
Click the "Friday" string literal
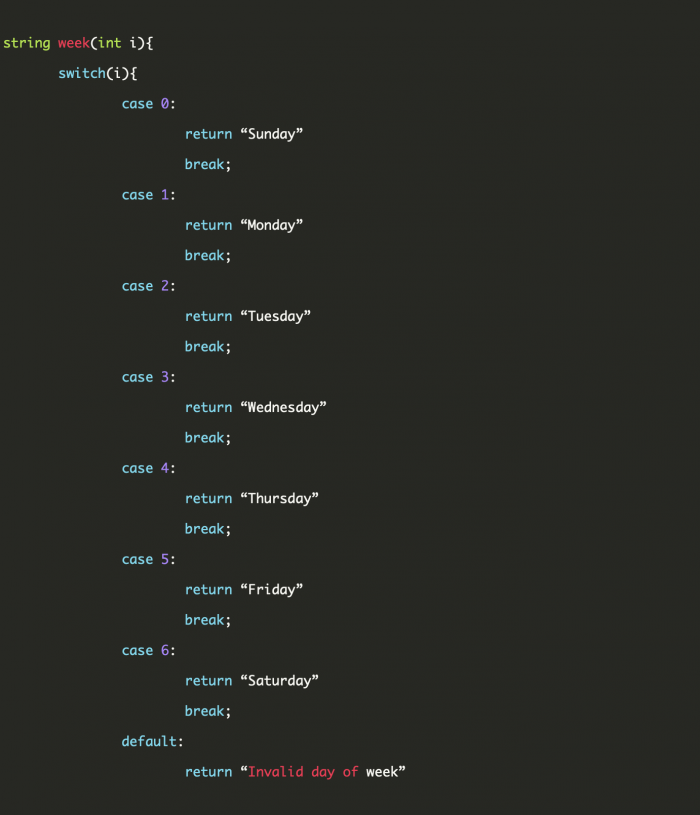tap(271, 589)
